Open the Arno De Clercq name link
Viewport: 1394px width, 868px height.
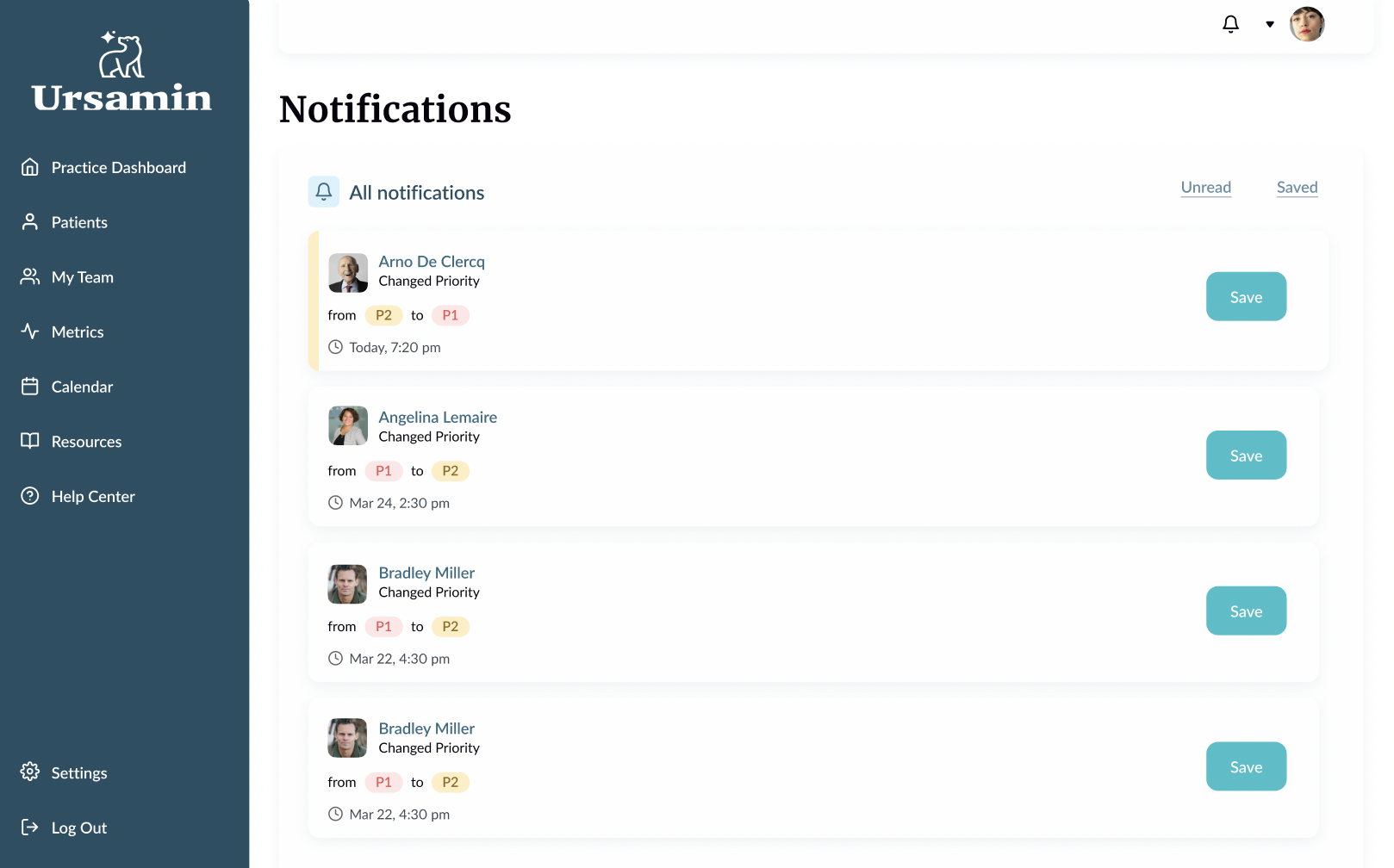(x=432, y=262)
